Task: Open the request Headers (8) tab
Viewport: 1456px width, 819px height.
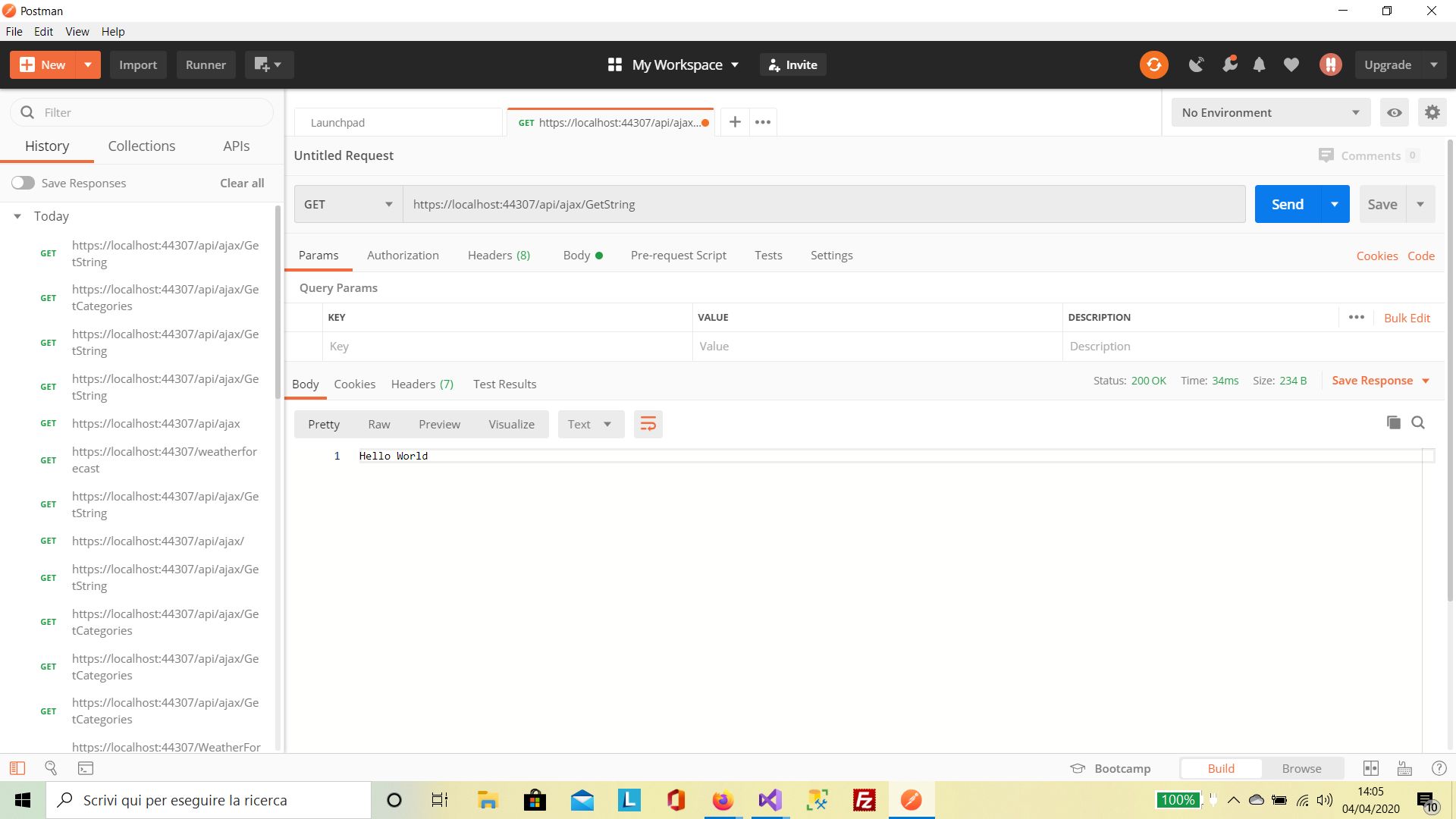Action: click(x=499, y=255)
